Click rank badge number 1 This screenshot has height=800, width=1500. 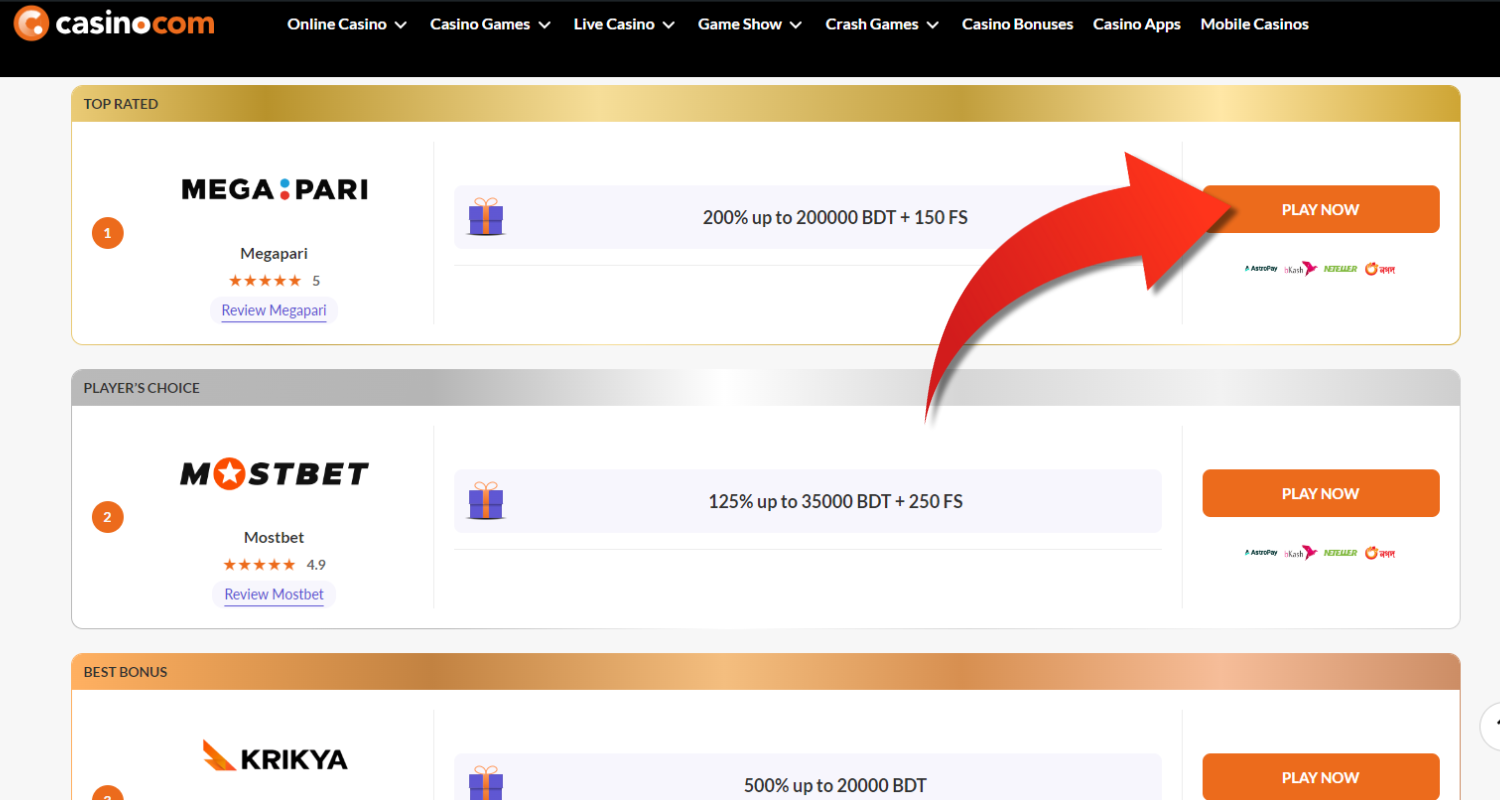107,234
